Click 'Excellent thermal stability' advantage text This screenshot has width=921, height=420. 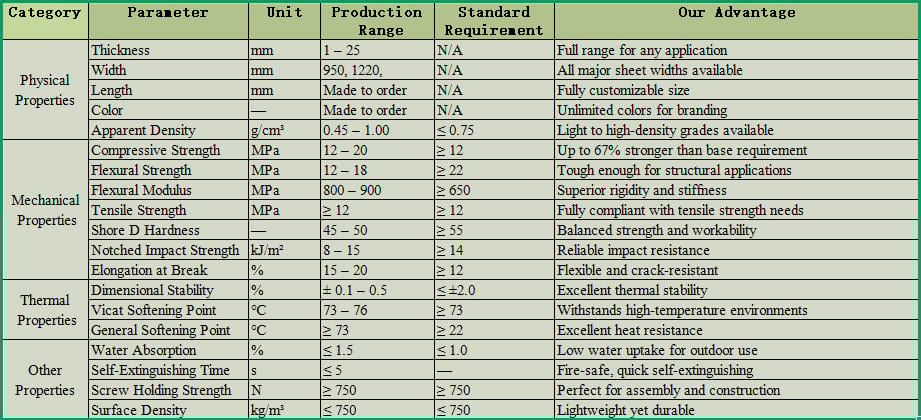[x=632, y=290]
